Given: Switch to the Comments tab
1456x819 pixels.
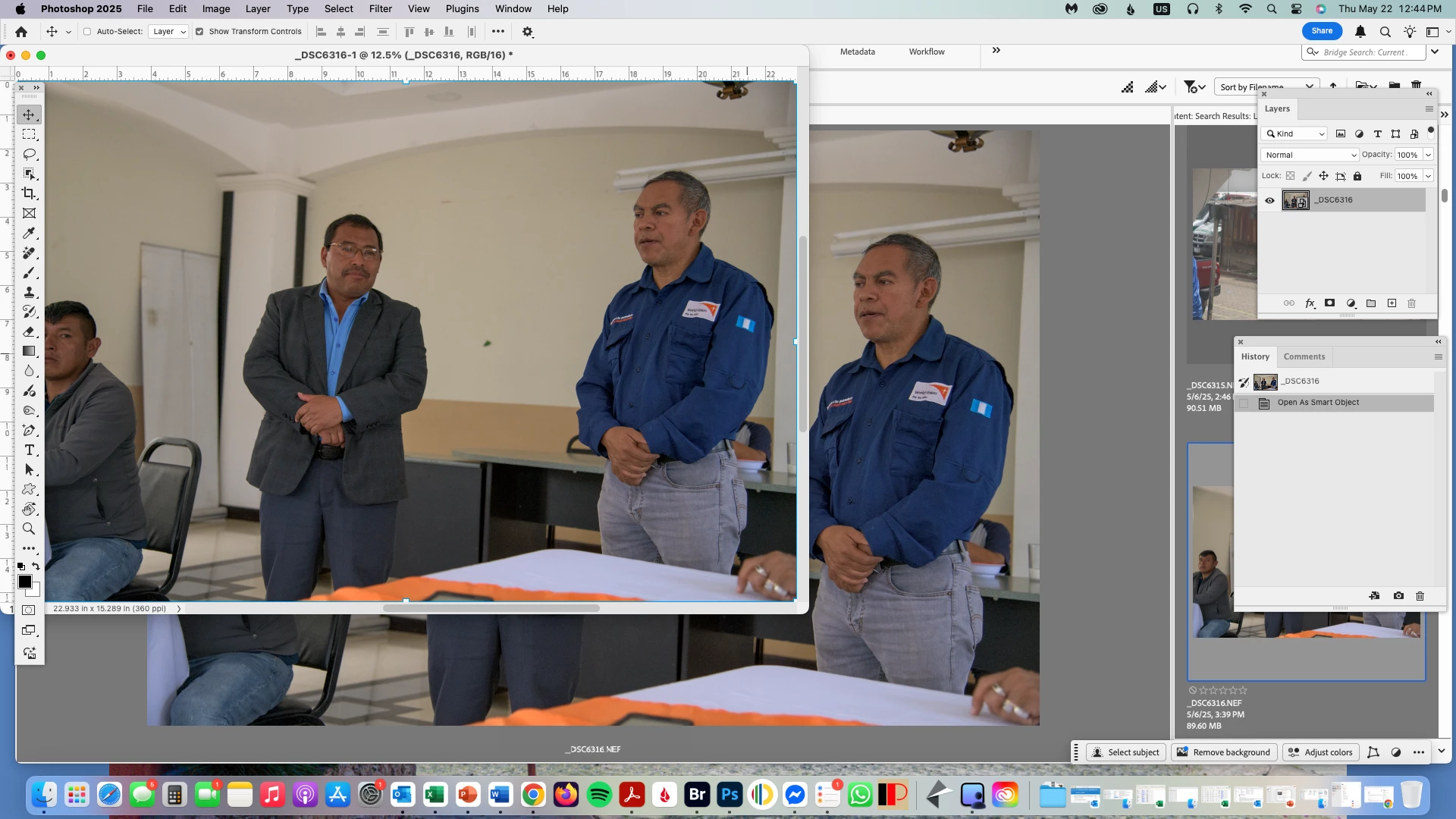Looking at the screenshot, I should pyautogui.click(x=1304, y=356).
